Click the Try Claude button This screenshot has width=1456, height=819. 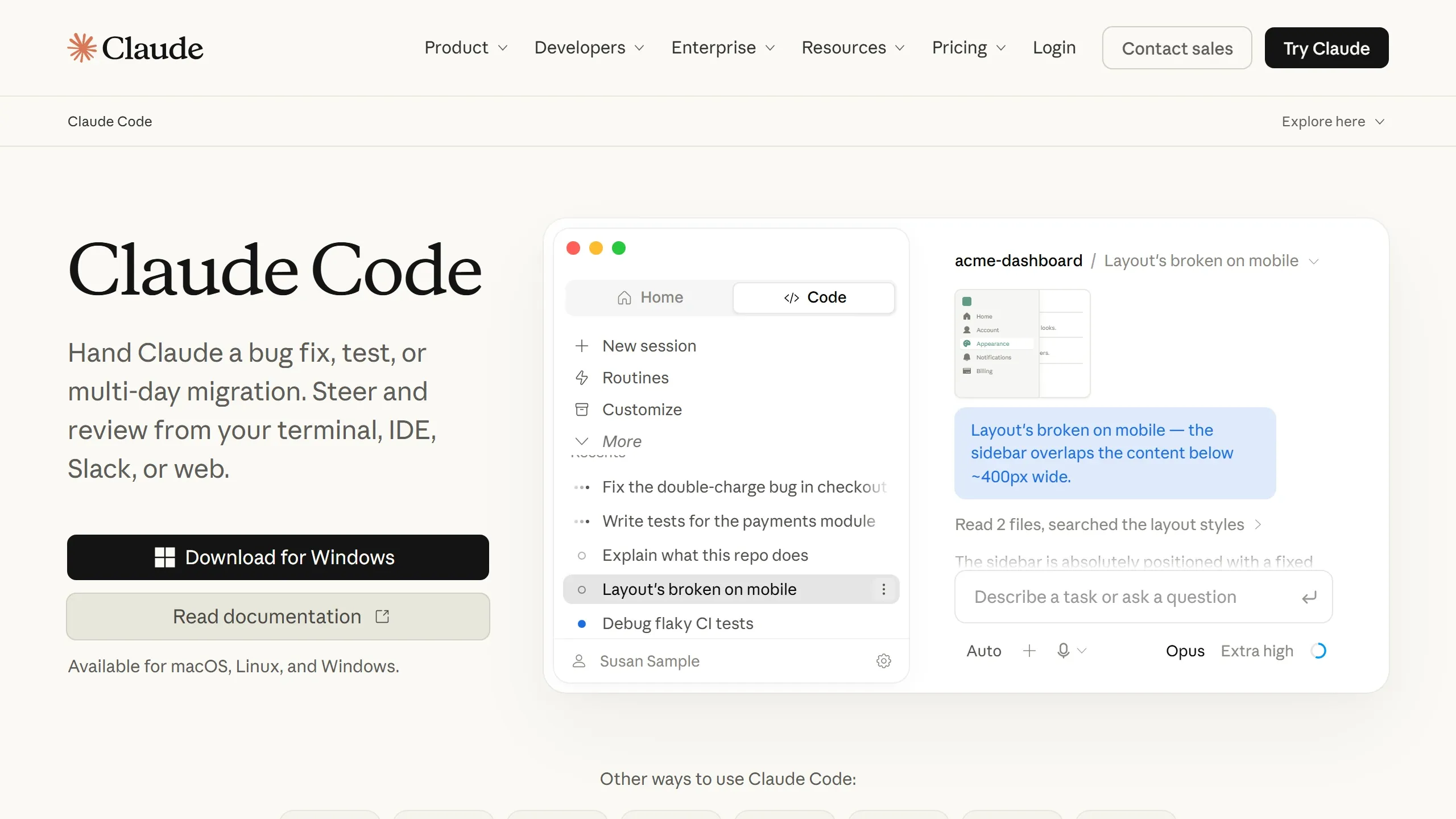pos(1326,48)
